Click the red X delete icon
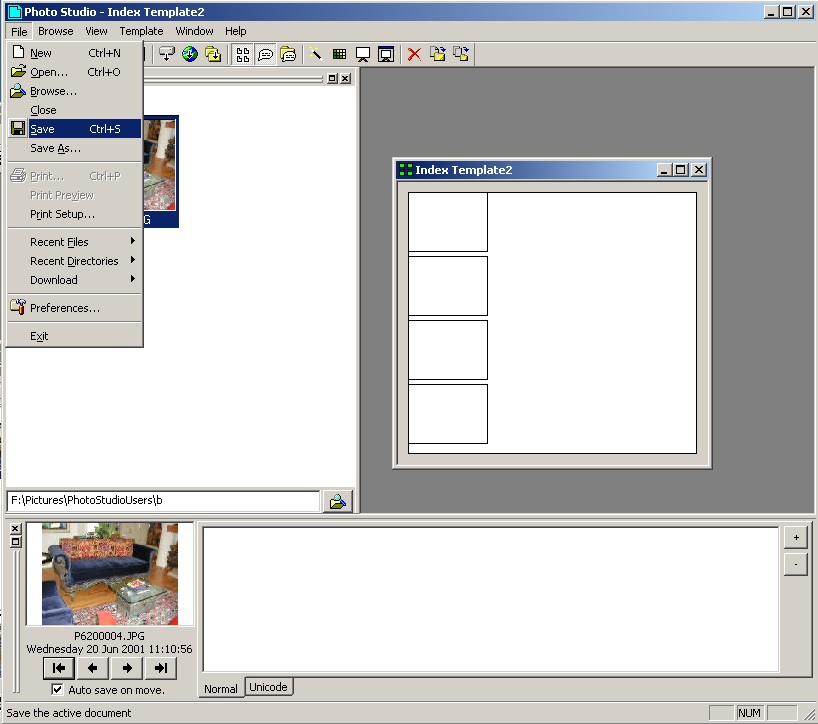The image size is (818, 724). (414, 54)
